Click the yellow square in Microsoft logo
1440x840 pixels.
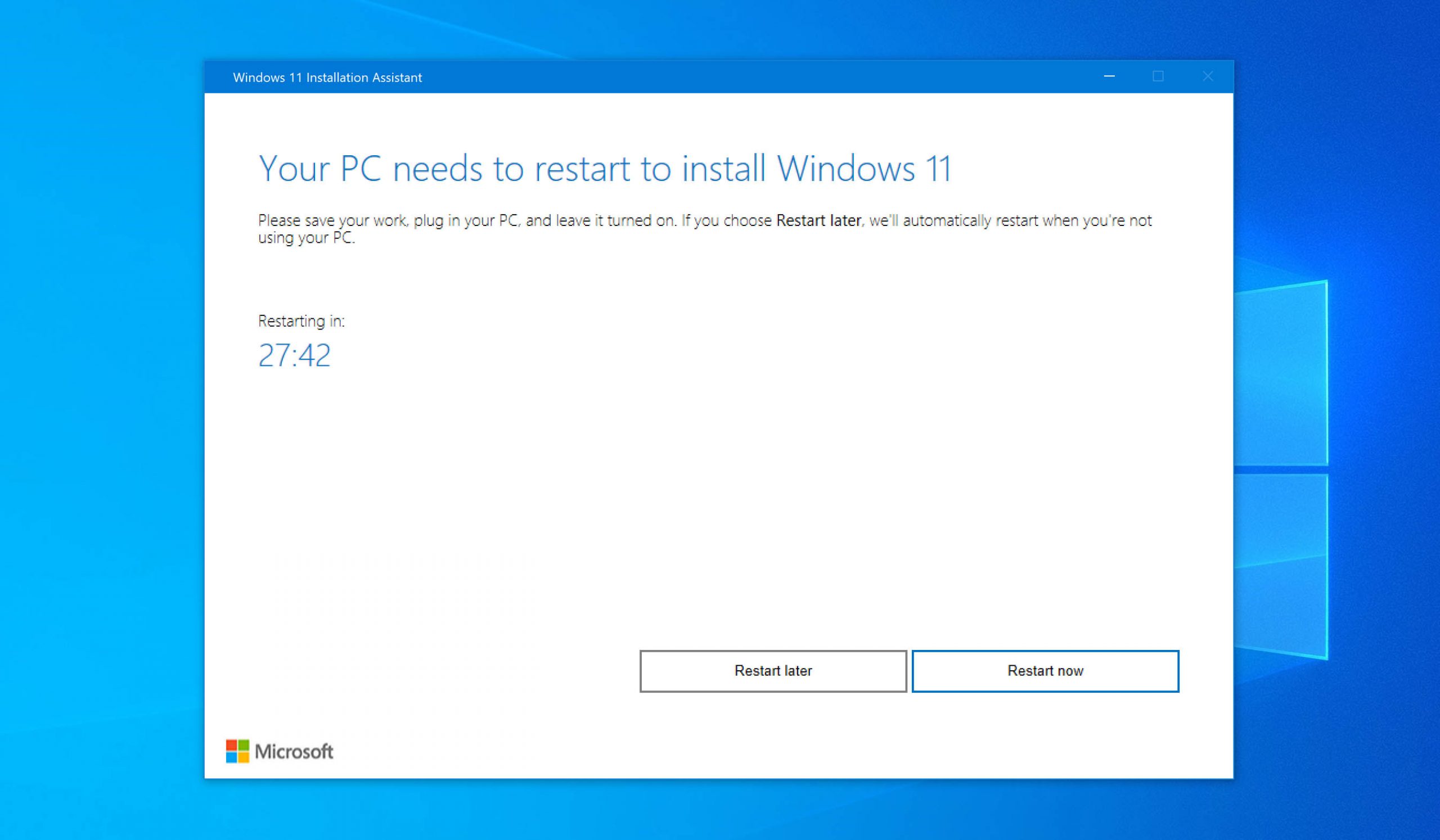pos(244,758)
